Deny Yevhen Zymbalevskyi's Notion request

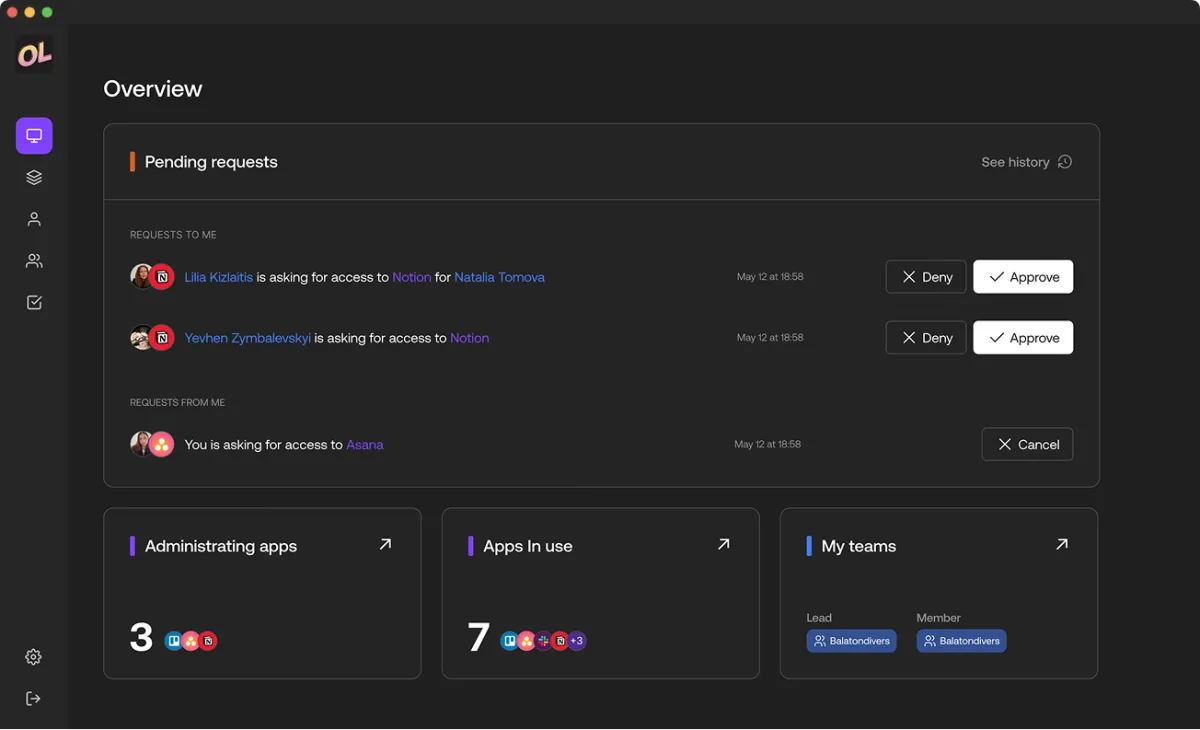(x=926, y=338)
